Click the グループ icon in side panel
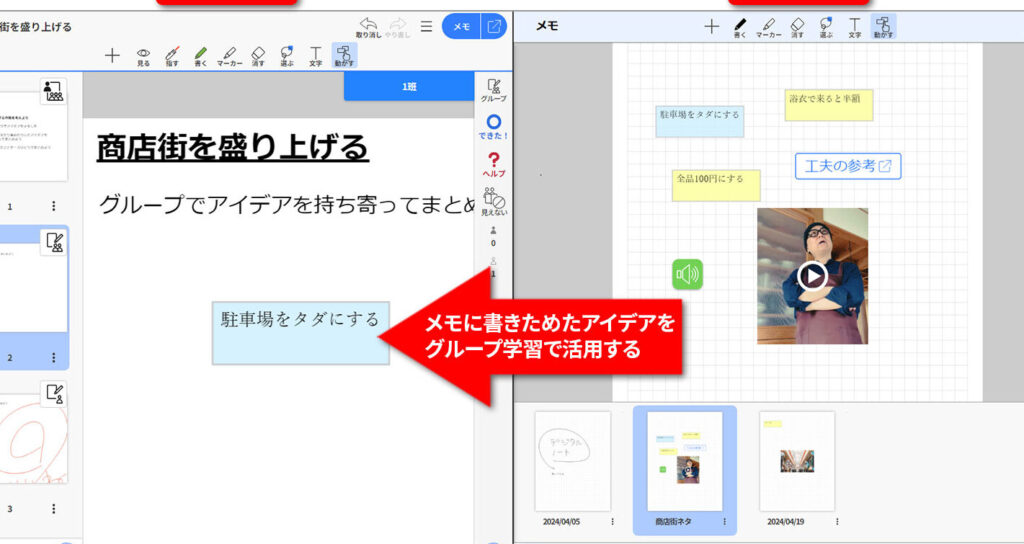This screenshot has width=1024, height=544. (493, 91)
